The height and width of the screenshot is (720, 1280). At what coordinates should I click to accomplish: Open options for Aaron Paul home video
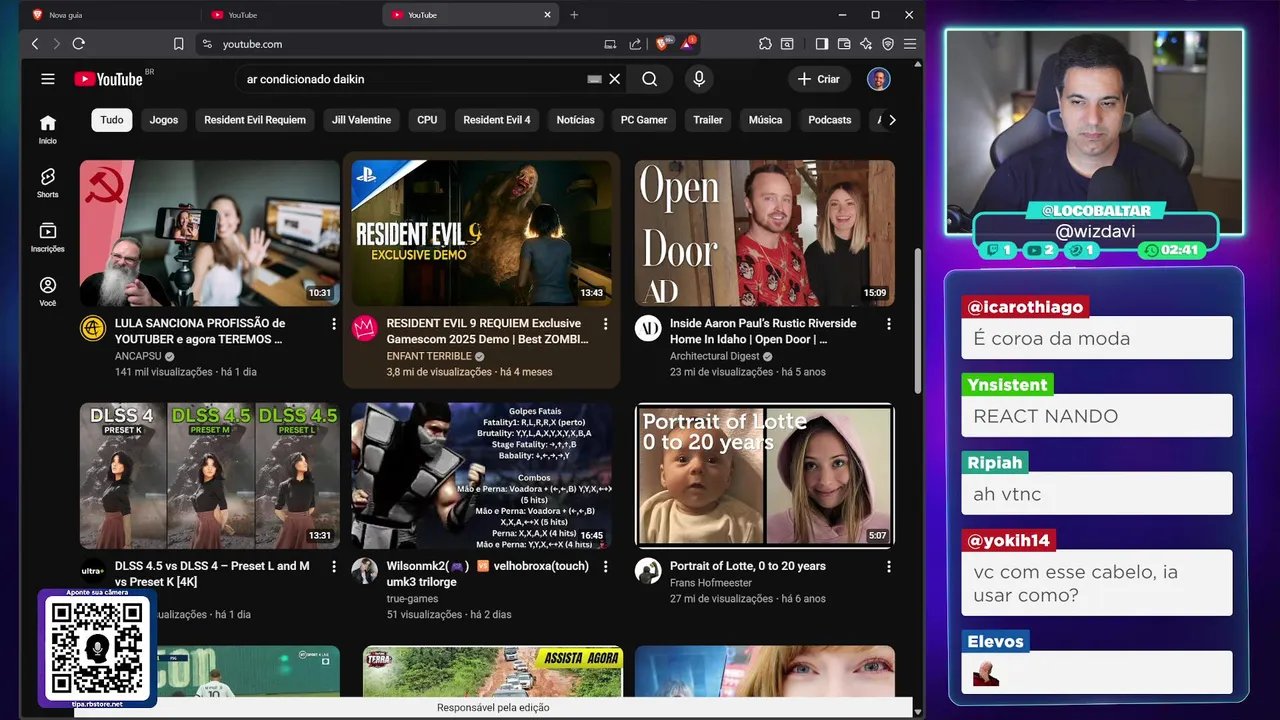click(889, 324)
